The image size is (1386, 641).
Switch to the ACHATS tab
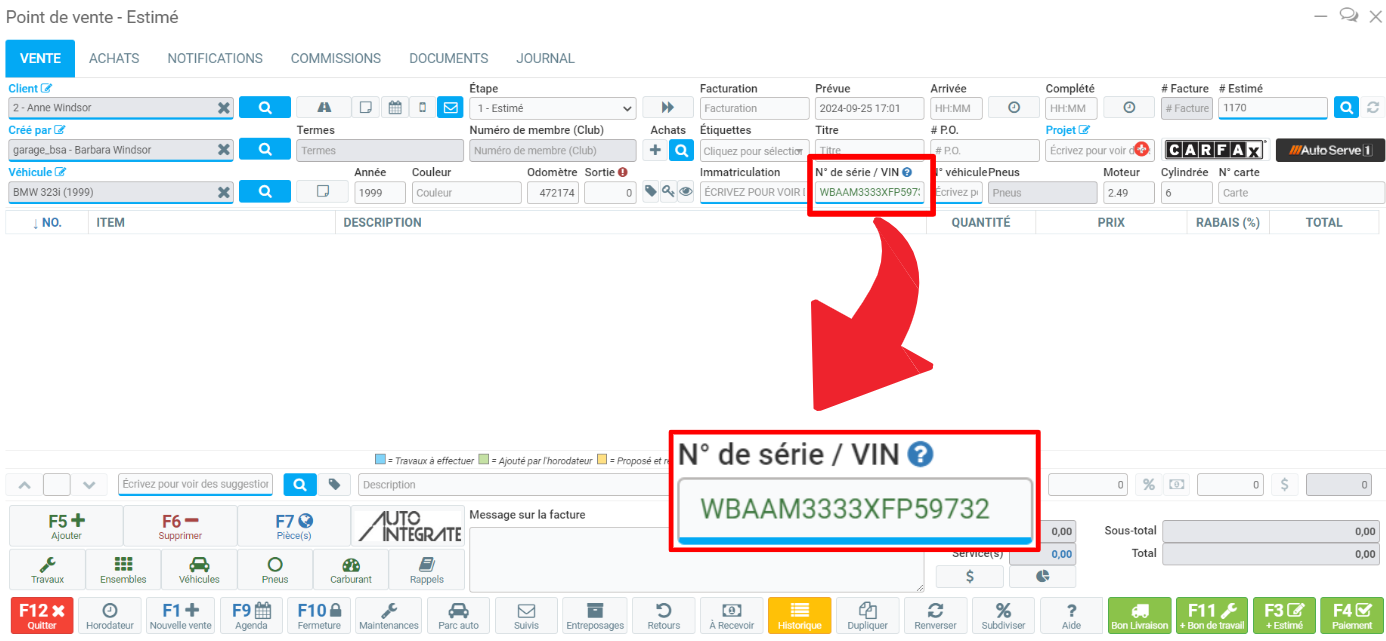pos(114,58)
